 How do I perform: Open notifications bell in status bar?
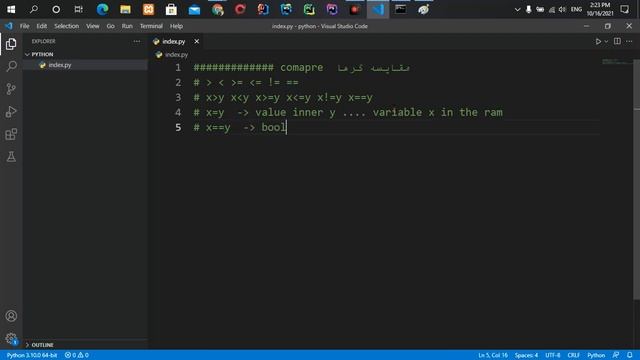click(629, 355)
